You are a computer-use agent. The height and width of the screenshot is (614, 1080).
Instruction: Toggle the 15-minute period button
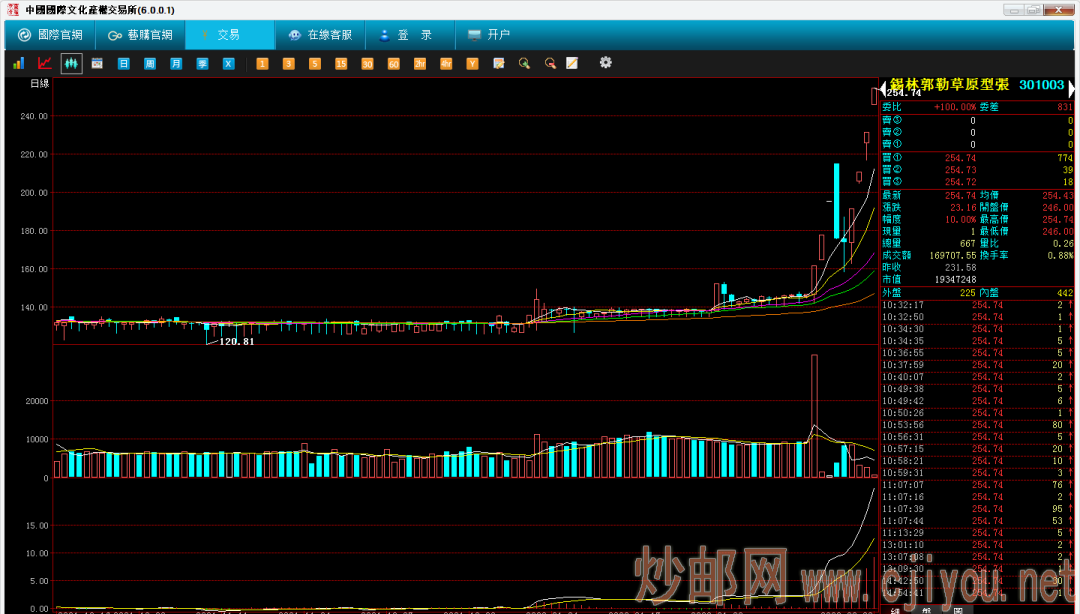341,64
